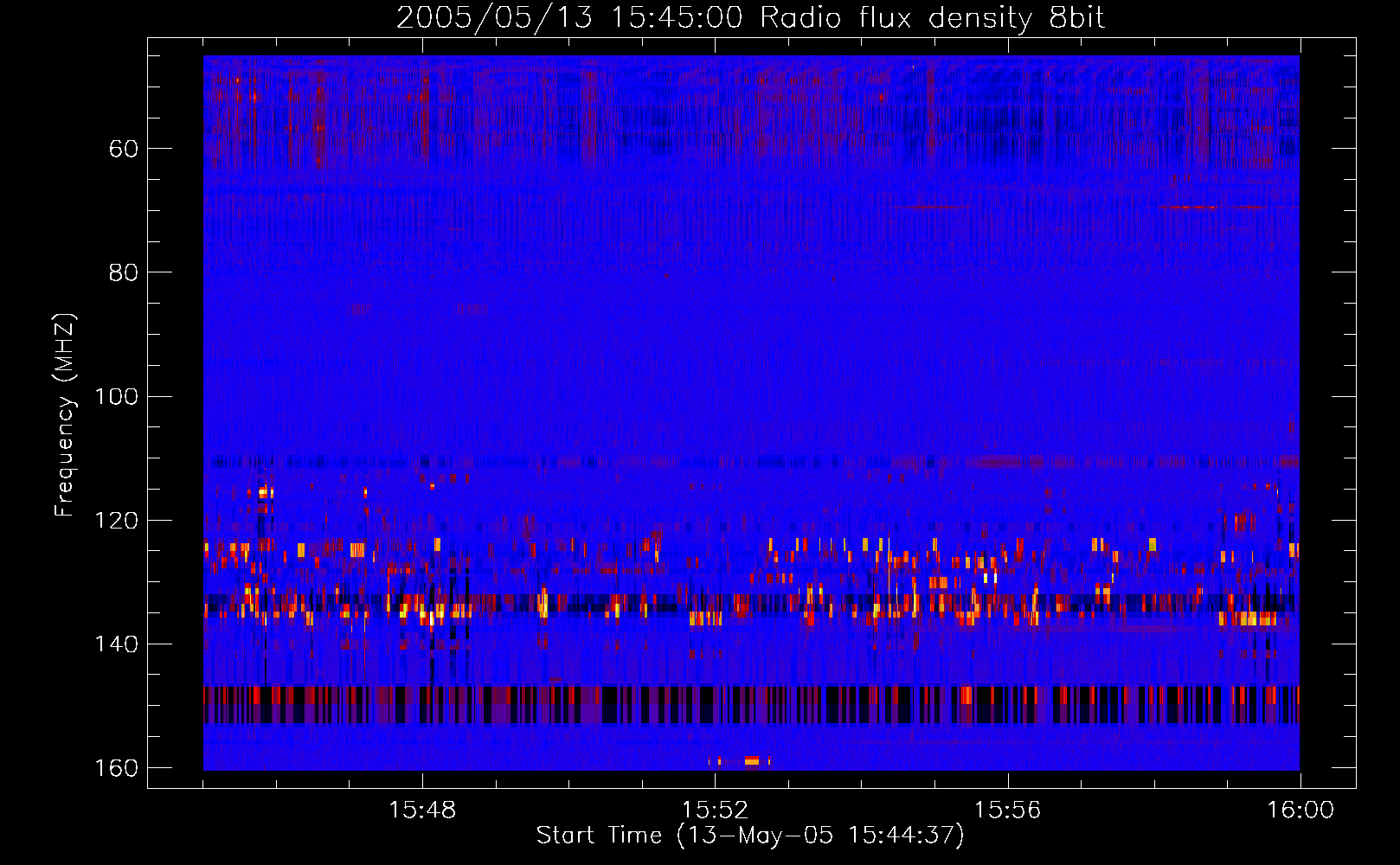Click the 'Frequency (MHZ)' y-axis label
This screenshot has width=1400, height=865.
(x=65, y=415)
